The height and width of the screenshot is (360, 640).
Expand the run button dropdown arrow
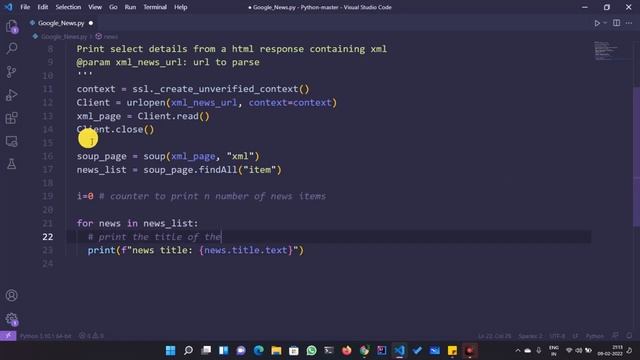pyautogui.click(x=605, y=23)
